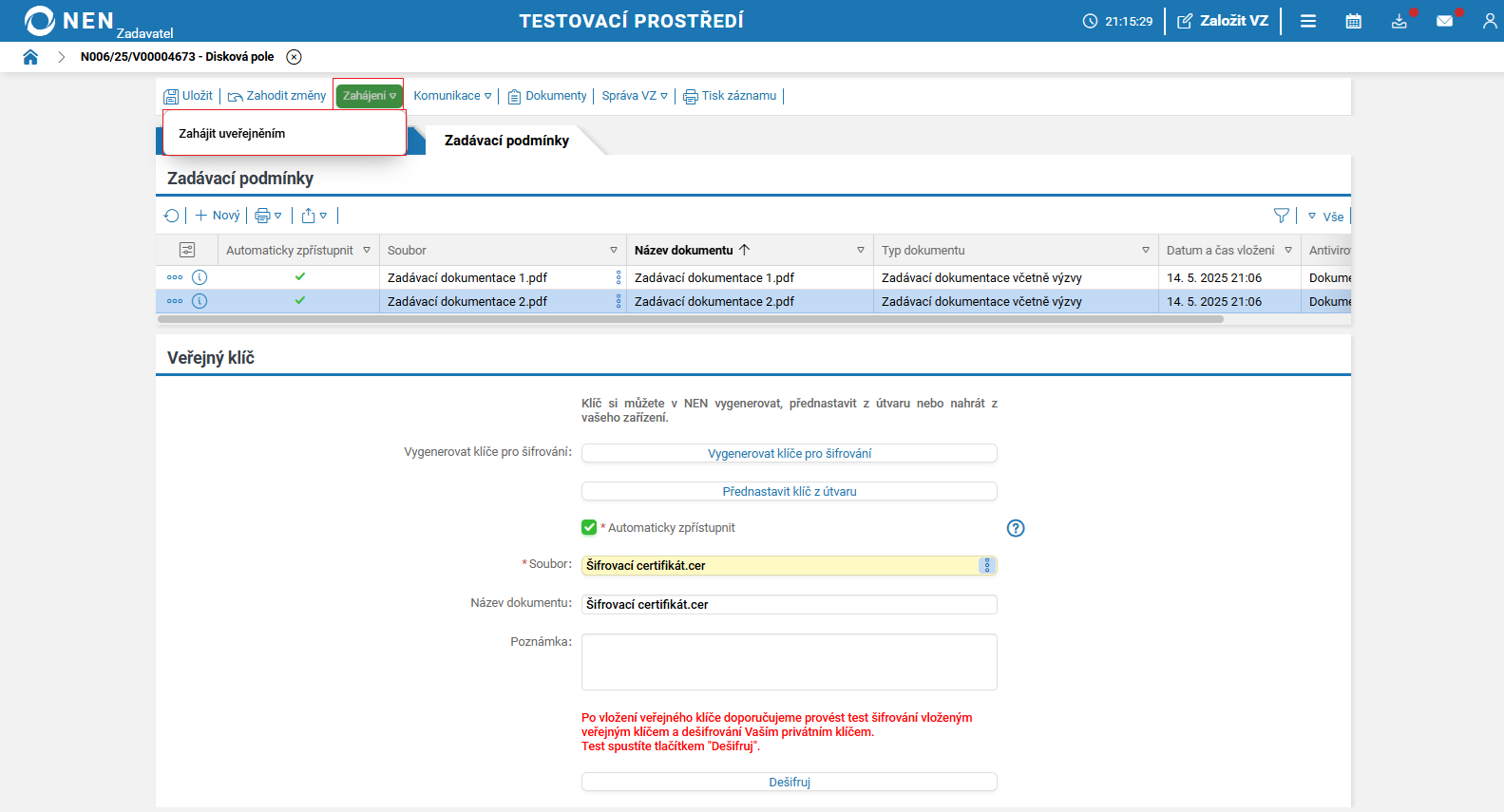
Task: Open file options in Soubor field
Action: pos(987,565)
